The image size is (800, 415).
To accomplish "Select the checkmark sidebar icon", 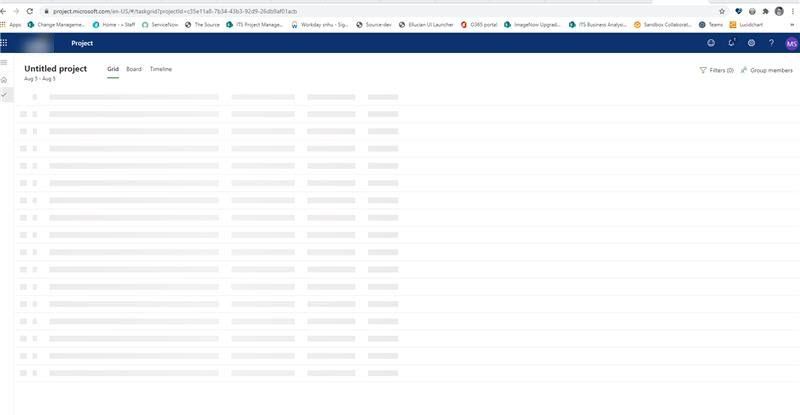I will point(4,94).
